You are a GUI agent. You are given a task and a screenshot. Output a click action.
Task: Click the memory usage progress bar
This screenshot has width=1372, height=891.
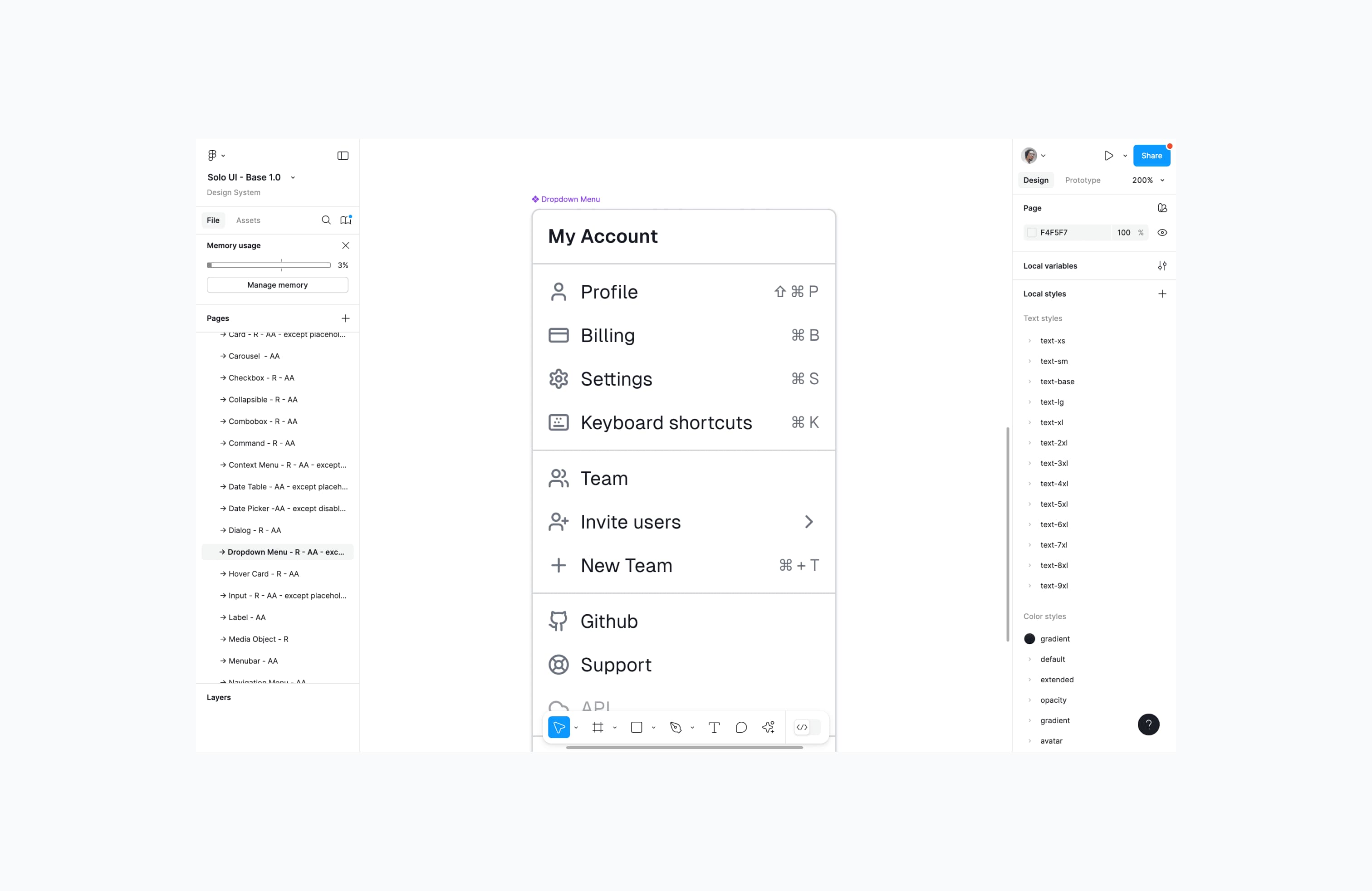[x=269, y=265]
